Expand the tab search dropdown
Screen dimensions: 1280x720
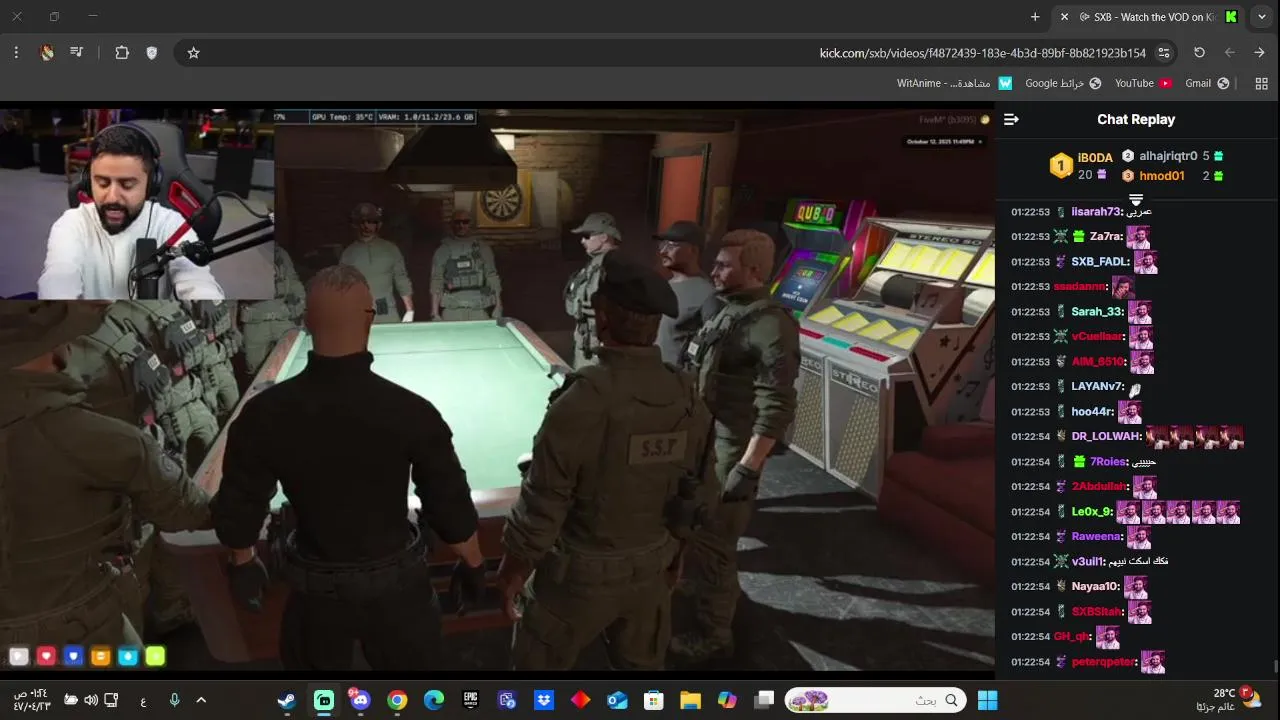(x=1262, y=17)
